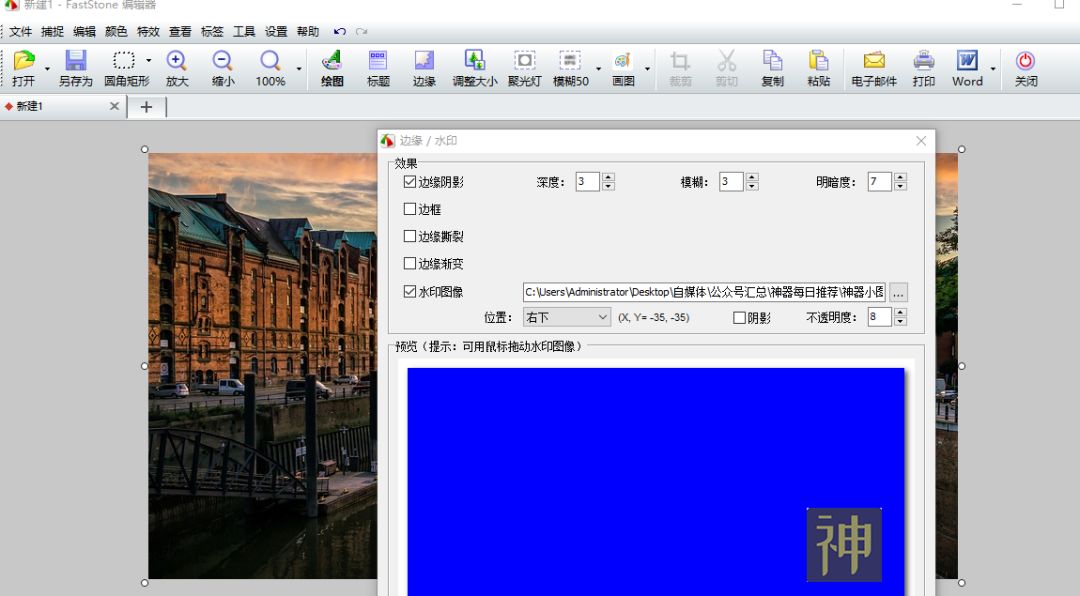Enable the watermark 阴影 checkbox

coord(739,318)
